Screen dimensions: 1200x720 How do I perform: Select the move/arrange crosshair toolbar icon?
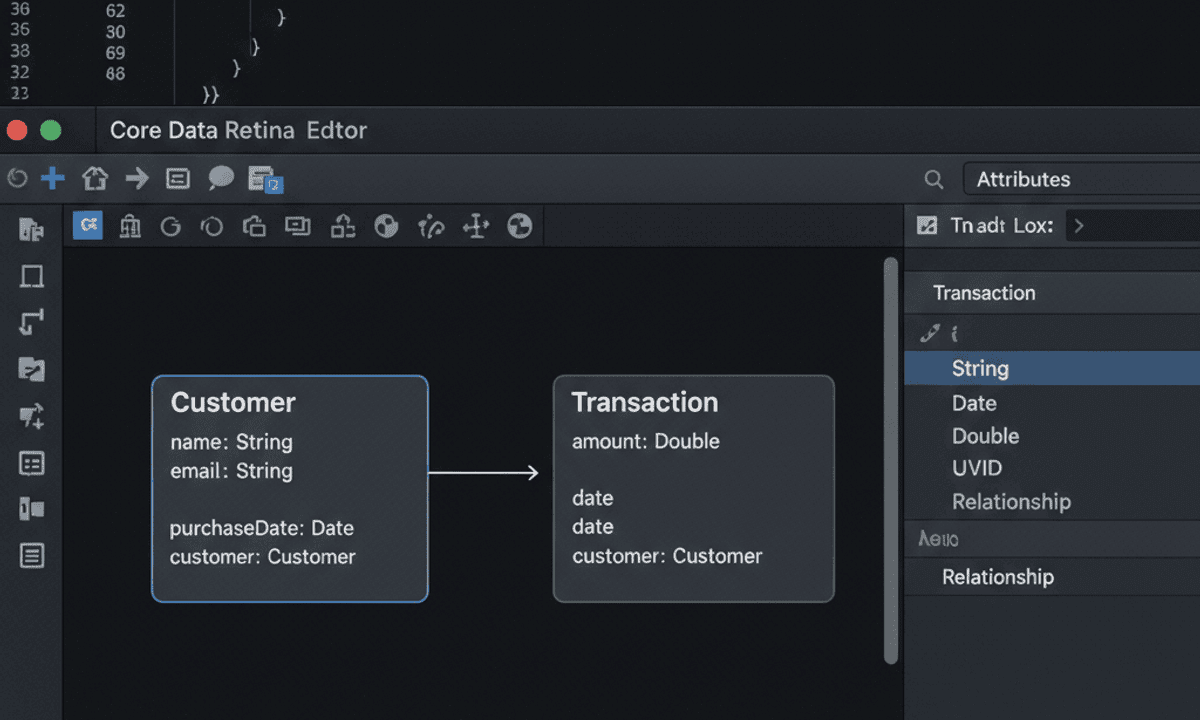[x=475, y=226]
